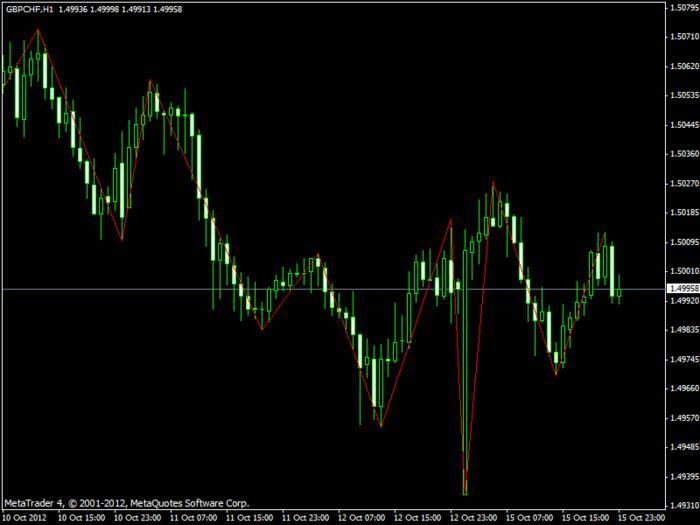Screen dimensions: 700x525
Task: Click the 1.50270 price axis label
Action: pyautogui.click(x=684, y=183)
